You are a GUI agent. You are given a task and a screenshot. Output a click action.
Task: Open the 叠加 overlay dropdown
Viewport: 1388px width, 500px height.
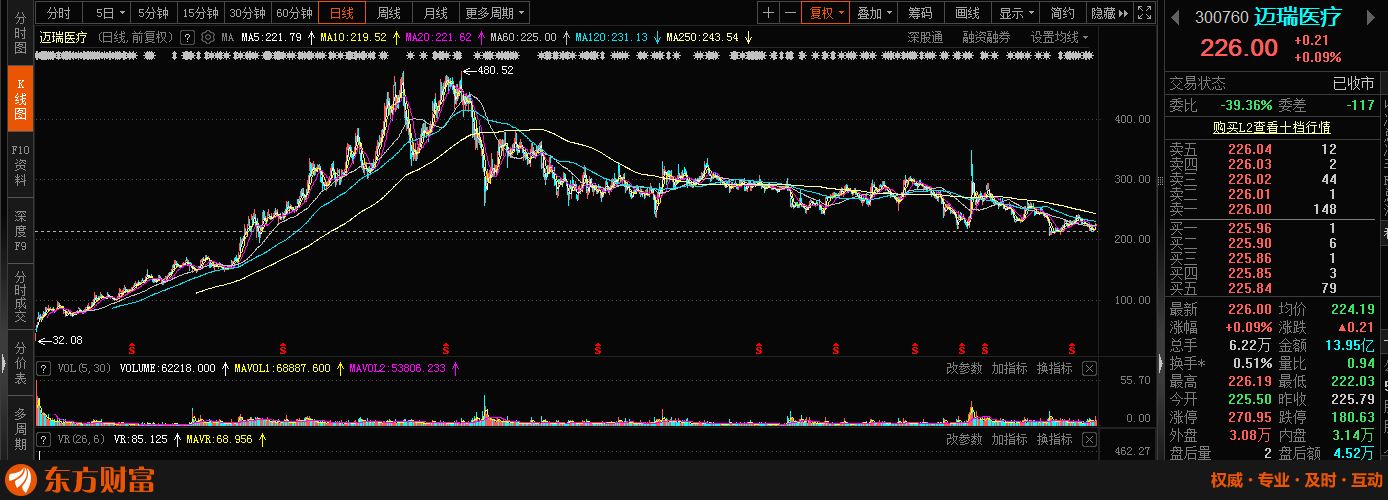click(x=875, y=13)
